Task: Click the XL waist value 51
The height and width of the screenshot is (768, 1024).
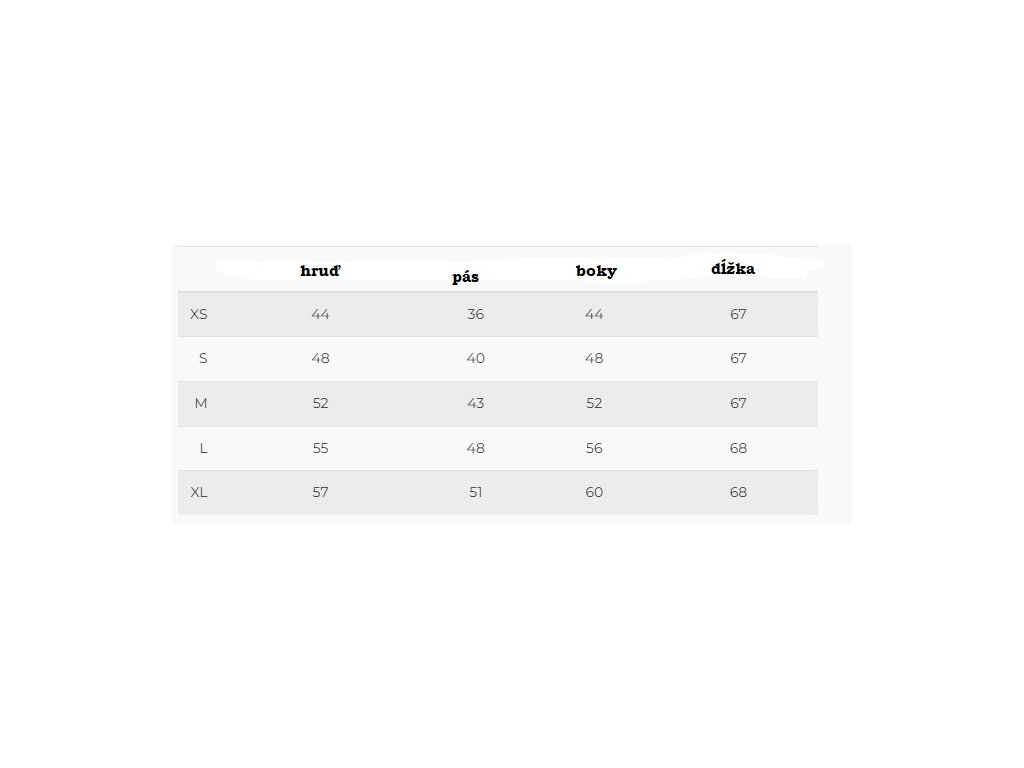Action: 475,492
